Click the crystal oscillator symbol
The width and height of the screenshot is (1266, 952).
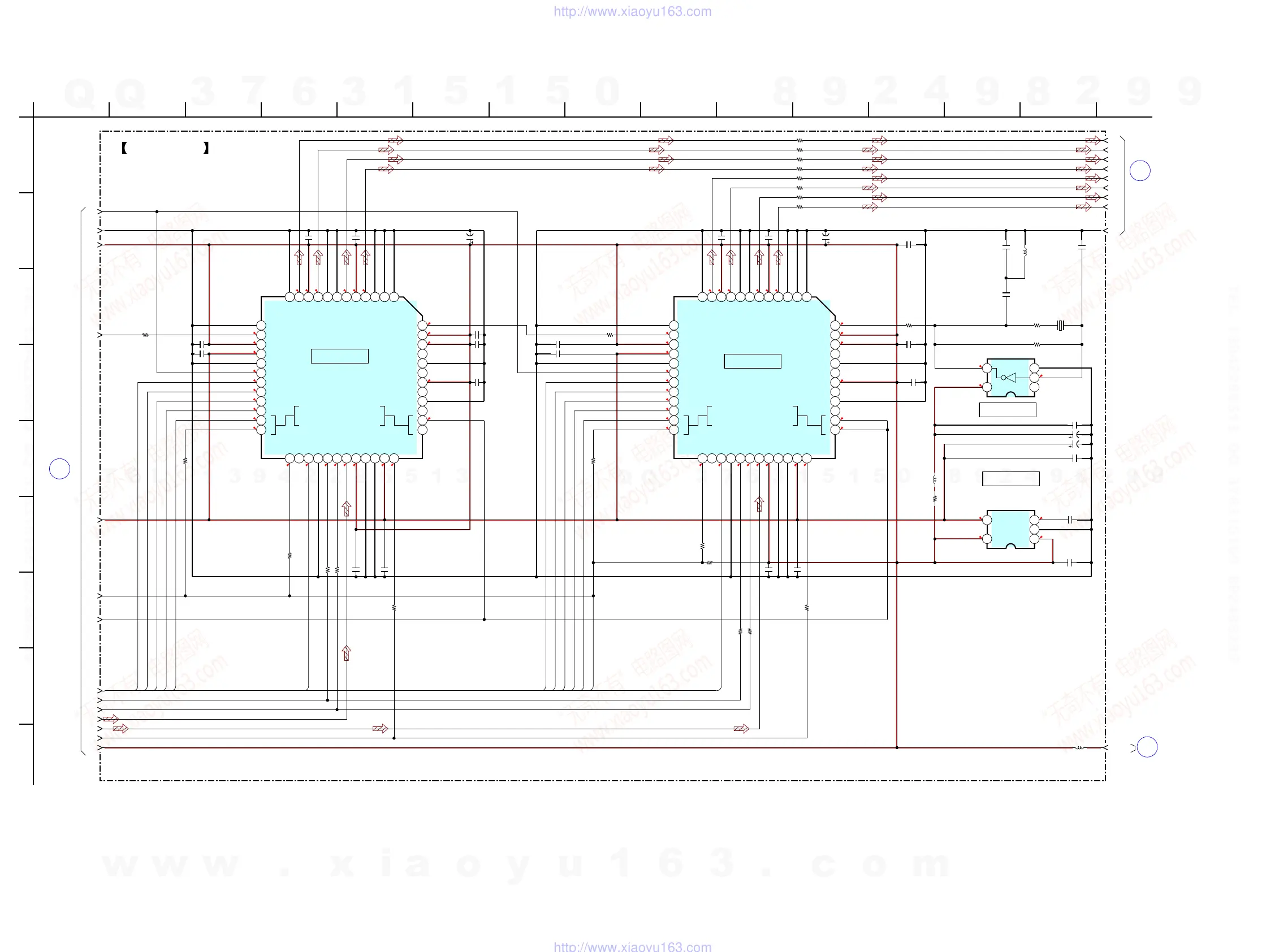(1060, 326)
